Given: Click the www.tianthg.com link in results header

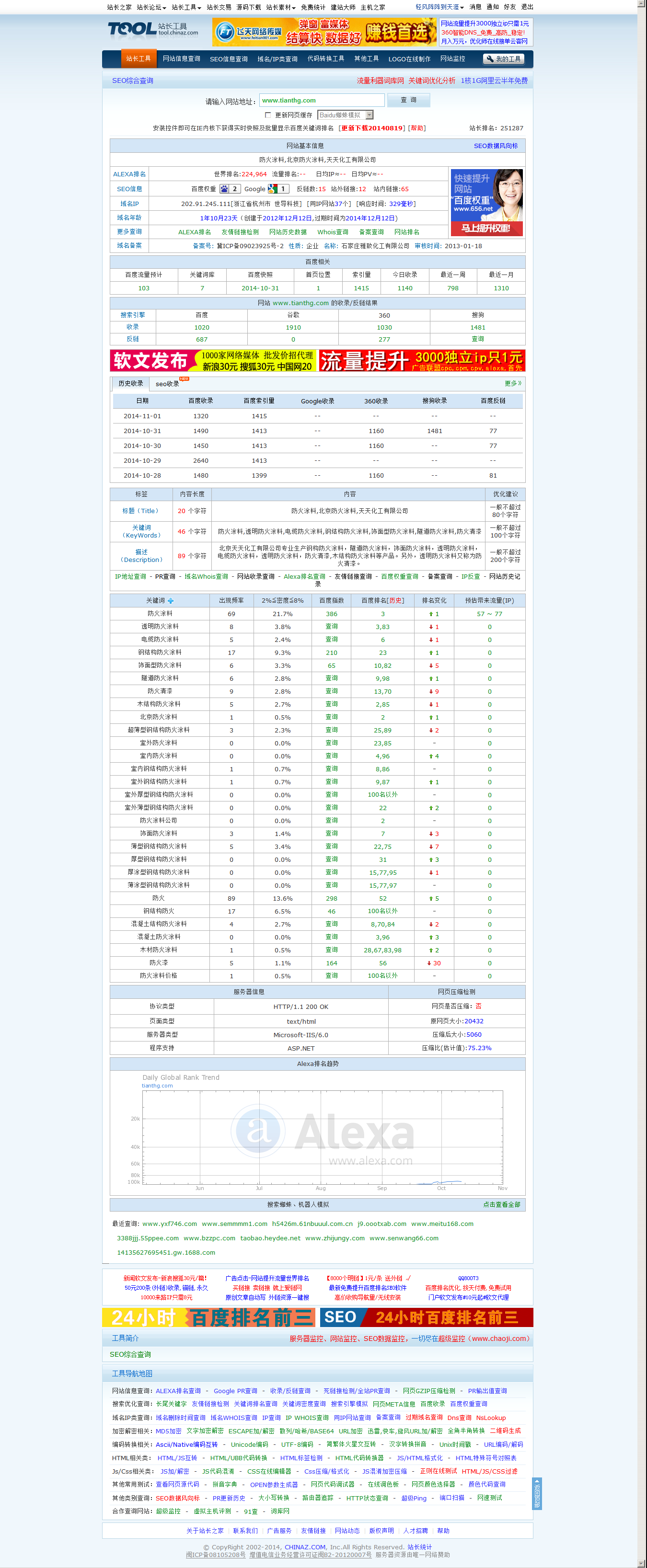Looking at the screenshot, I should 300,303.
